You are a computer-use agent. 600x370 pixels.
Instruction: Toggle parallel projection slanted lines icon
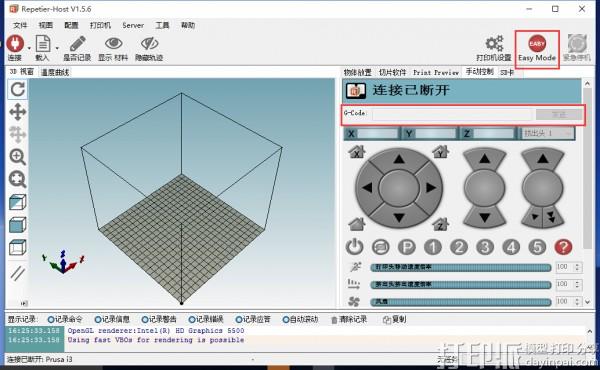tap(18, 273)
